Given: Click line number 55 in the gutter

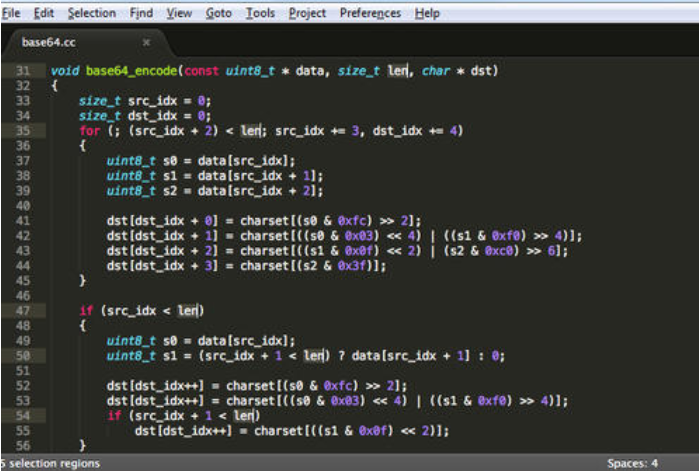Looking at the screenshot, I should tap(22, 430).
